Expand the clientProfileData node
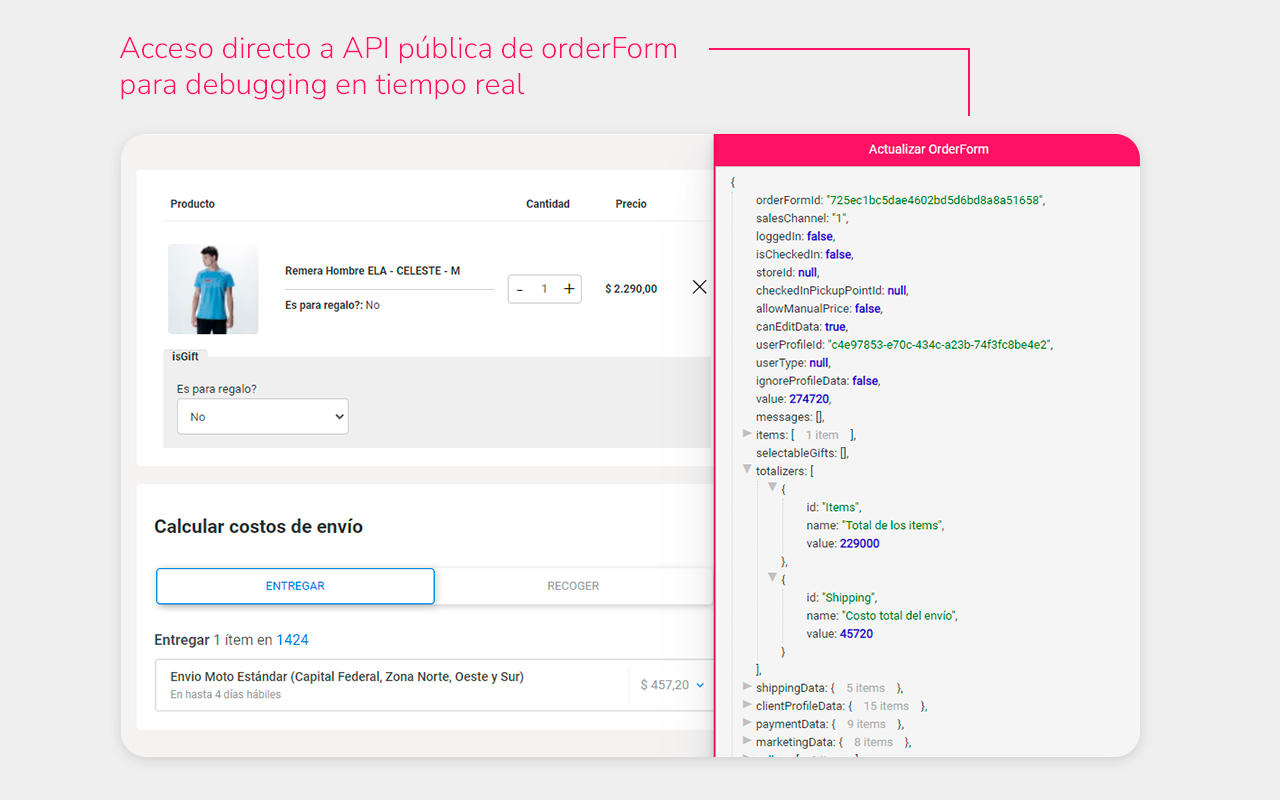The width and height of the screenshot is (1280, 800). pyautogui.click(x=747, y=705)
